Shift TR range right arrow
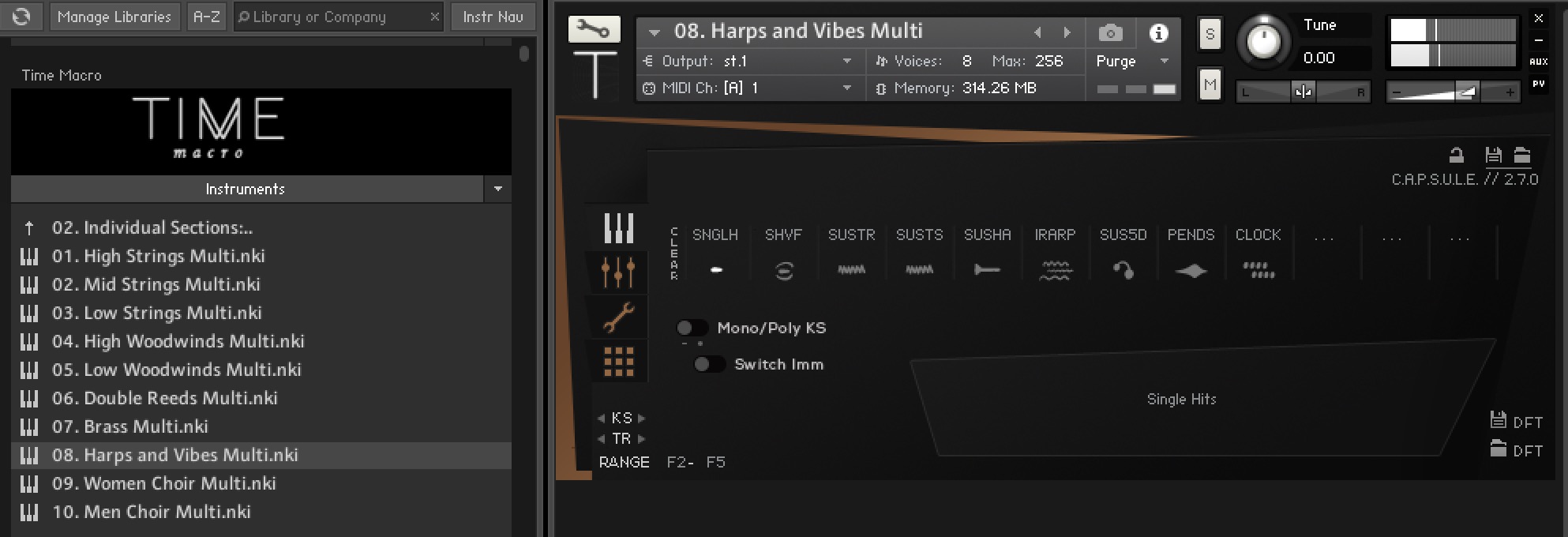Viewport: 1568px width, 537px height. 642,439
